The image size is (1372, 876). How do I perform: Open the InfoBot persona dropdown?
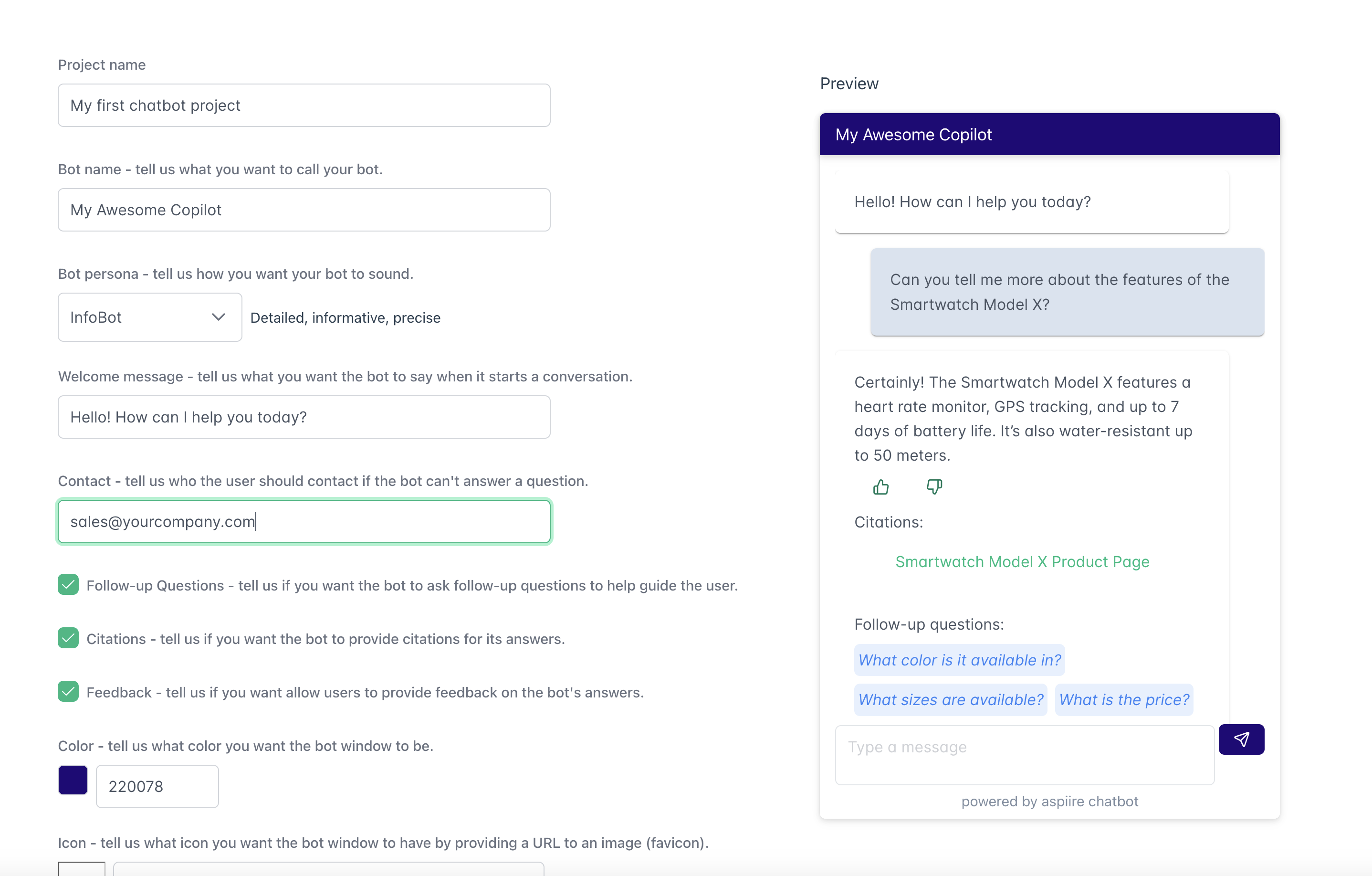(150, 317)
